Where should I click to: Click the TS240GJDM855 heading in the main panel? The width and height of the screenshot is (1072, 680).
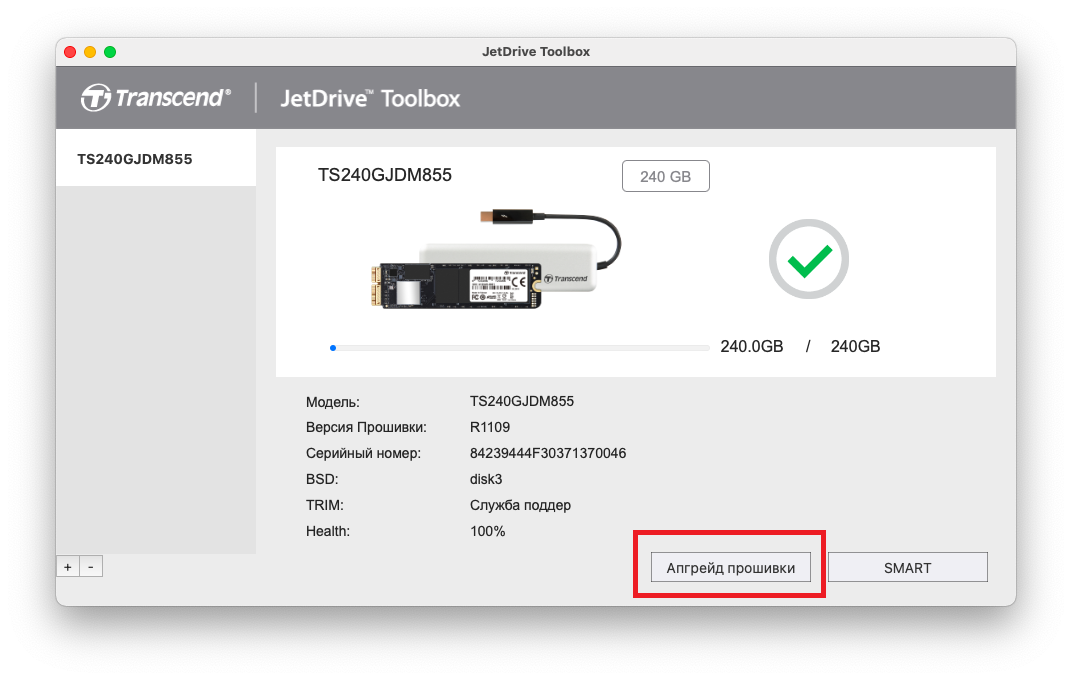tap(385, 175)
